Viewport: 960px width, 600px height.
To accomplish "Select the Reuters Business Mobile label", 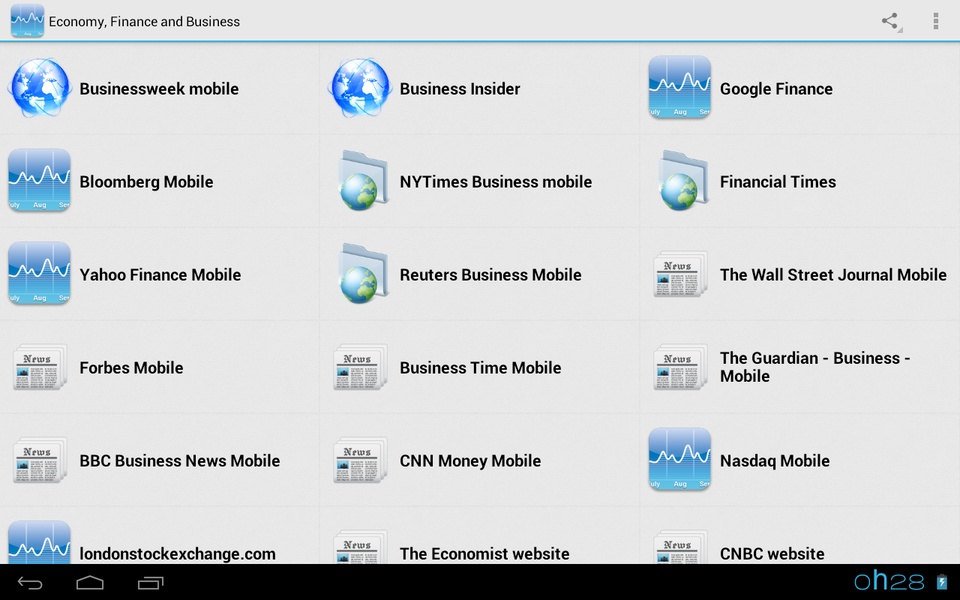I will (490, 275).
